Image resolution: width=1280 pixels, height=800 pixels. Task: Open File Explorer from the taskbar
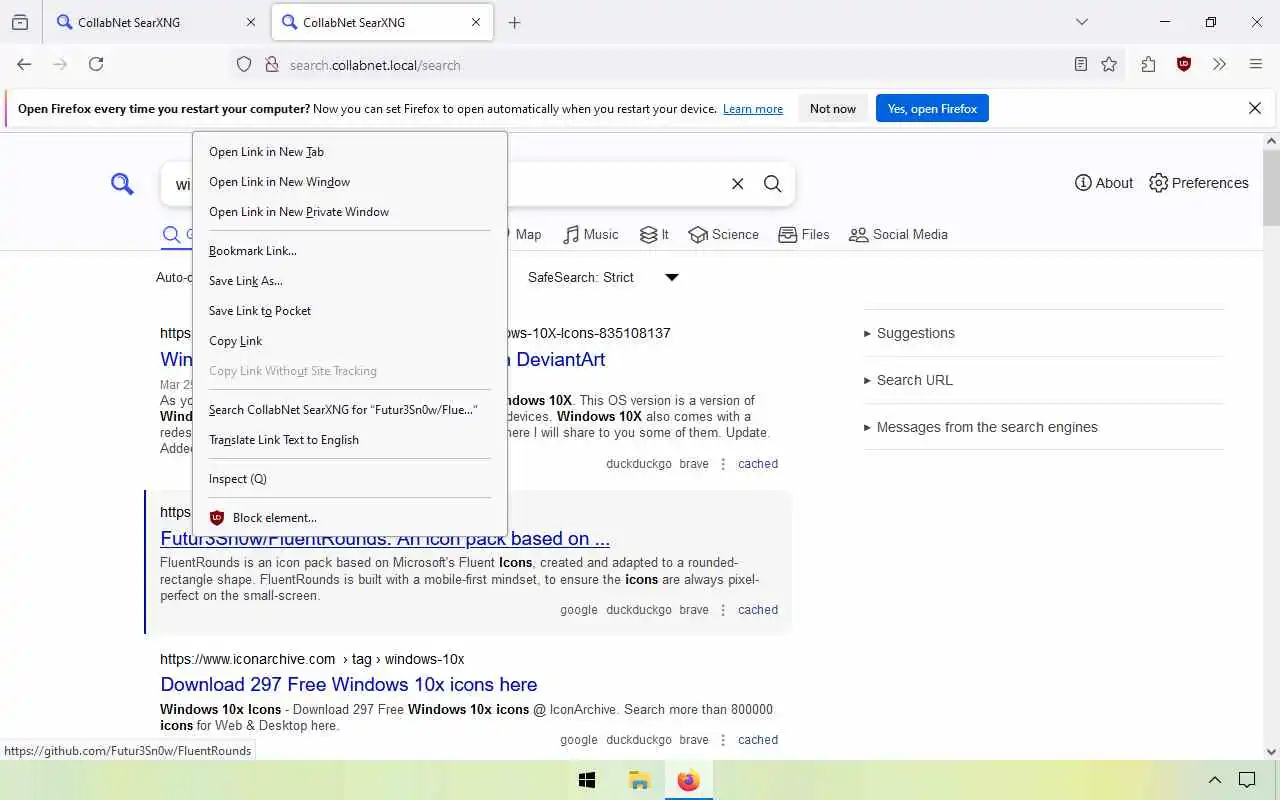[x=639, y=780]
